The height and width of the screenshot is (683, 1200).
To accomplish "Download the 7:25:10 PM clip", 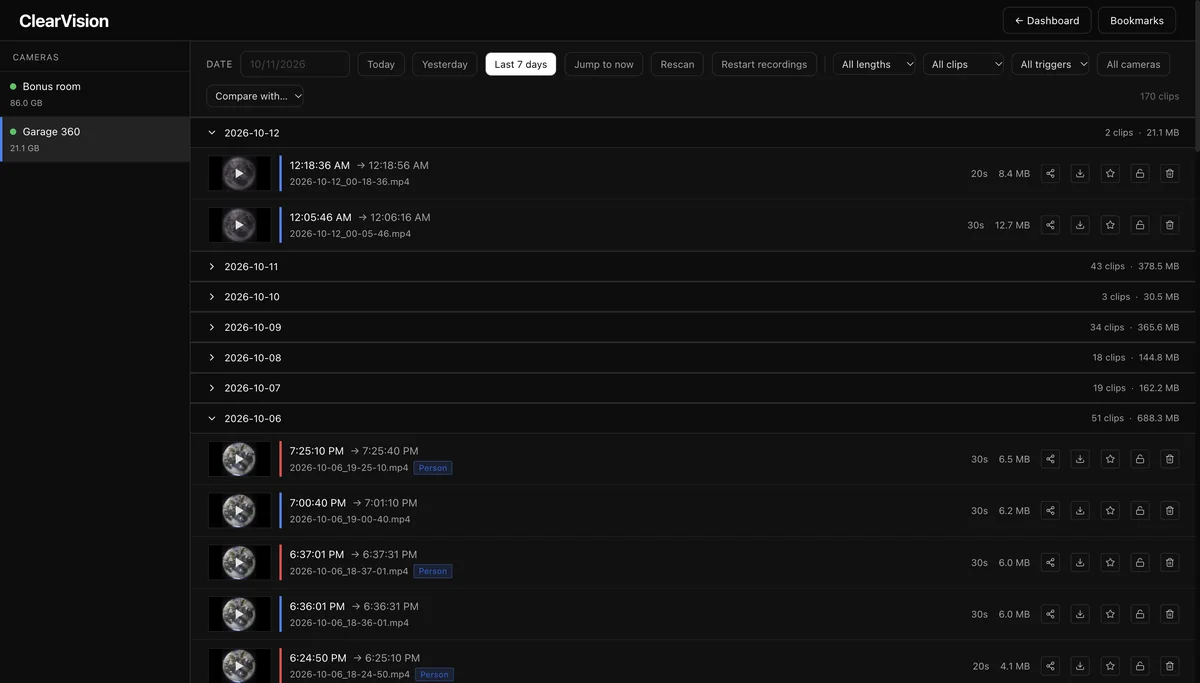I will [x=1080, y=459].
